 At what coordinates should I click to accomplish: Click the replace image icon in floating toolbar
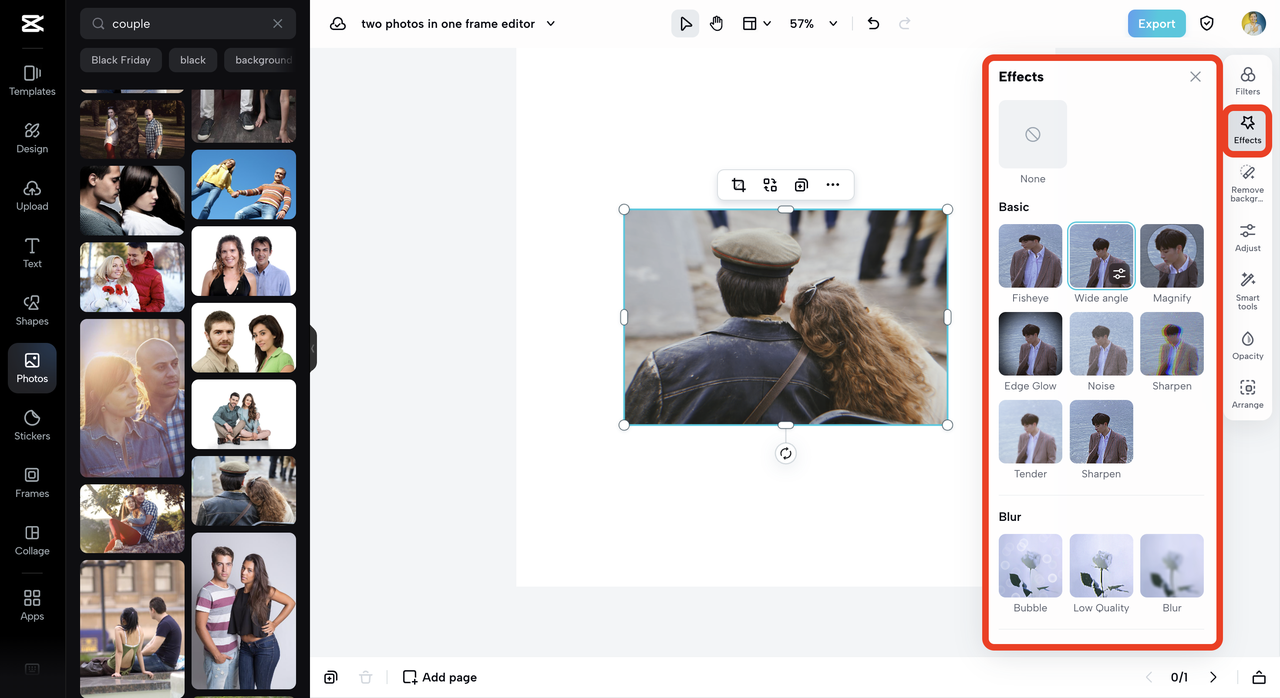click(x=770, y=185)
